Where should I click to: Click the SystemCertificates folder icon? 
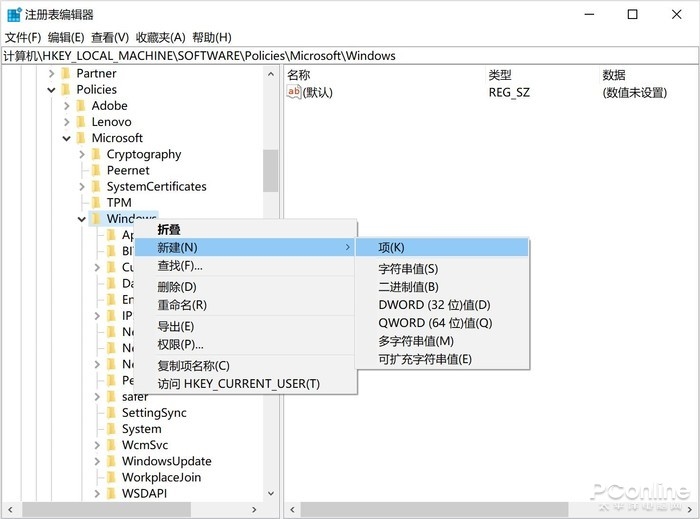click(96, 187)
